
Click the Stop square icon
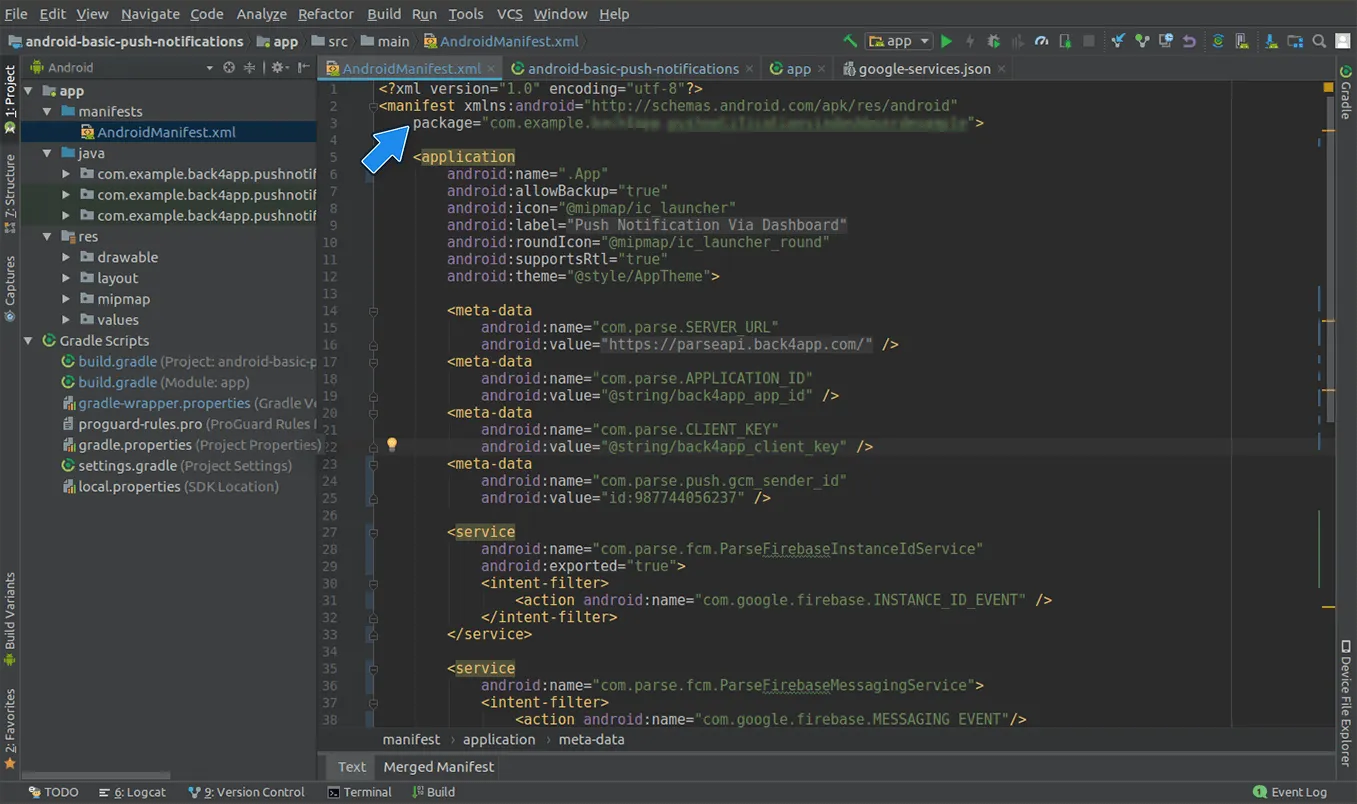click(x=1089, y=41)
